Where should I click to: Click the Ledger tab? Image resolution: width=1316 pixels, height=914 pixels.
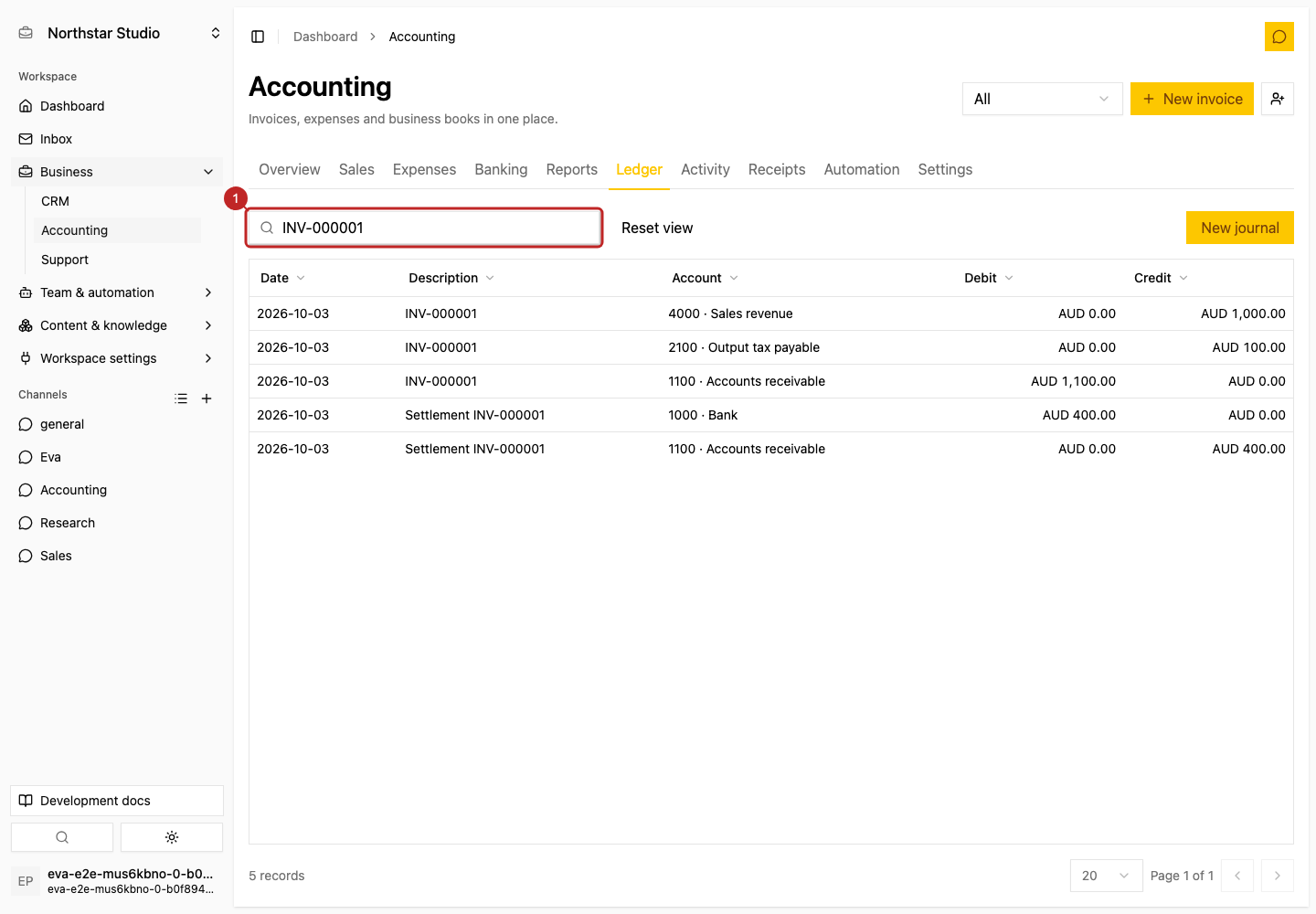point(639,169)
